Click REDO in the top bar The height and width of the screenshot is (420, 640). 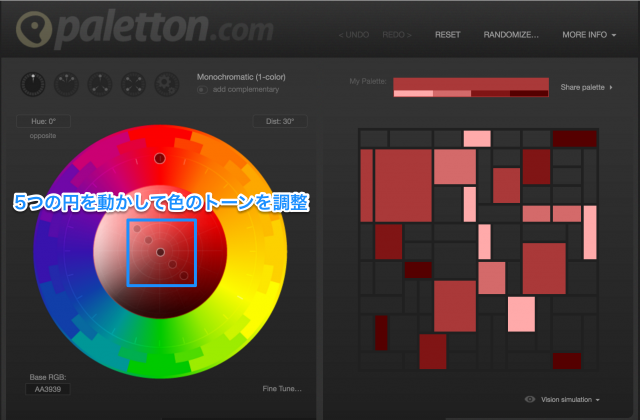397,35
